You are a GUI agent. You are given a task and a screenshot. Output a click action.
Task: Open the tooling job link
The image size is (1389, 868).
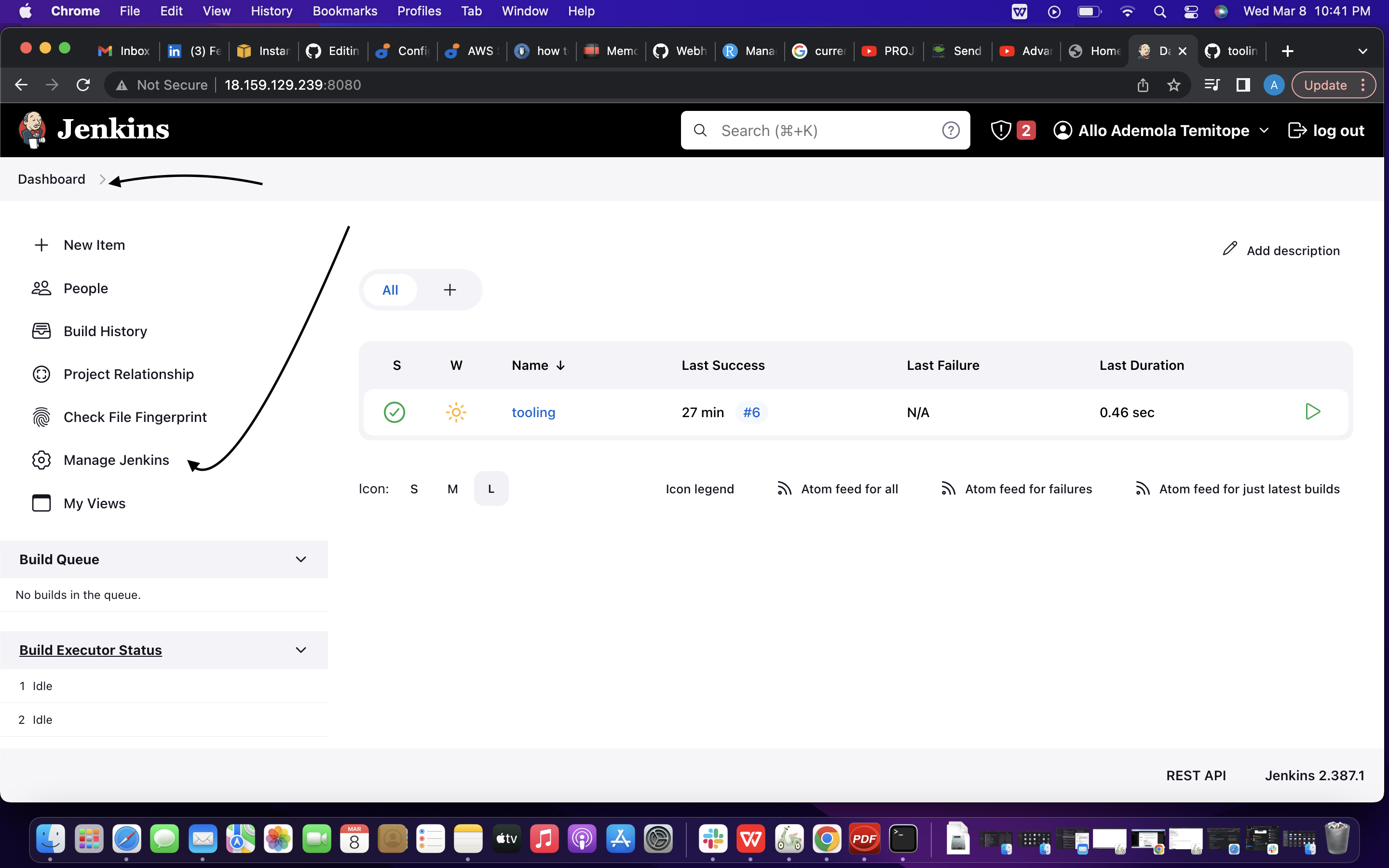tap(533, 412)
